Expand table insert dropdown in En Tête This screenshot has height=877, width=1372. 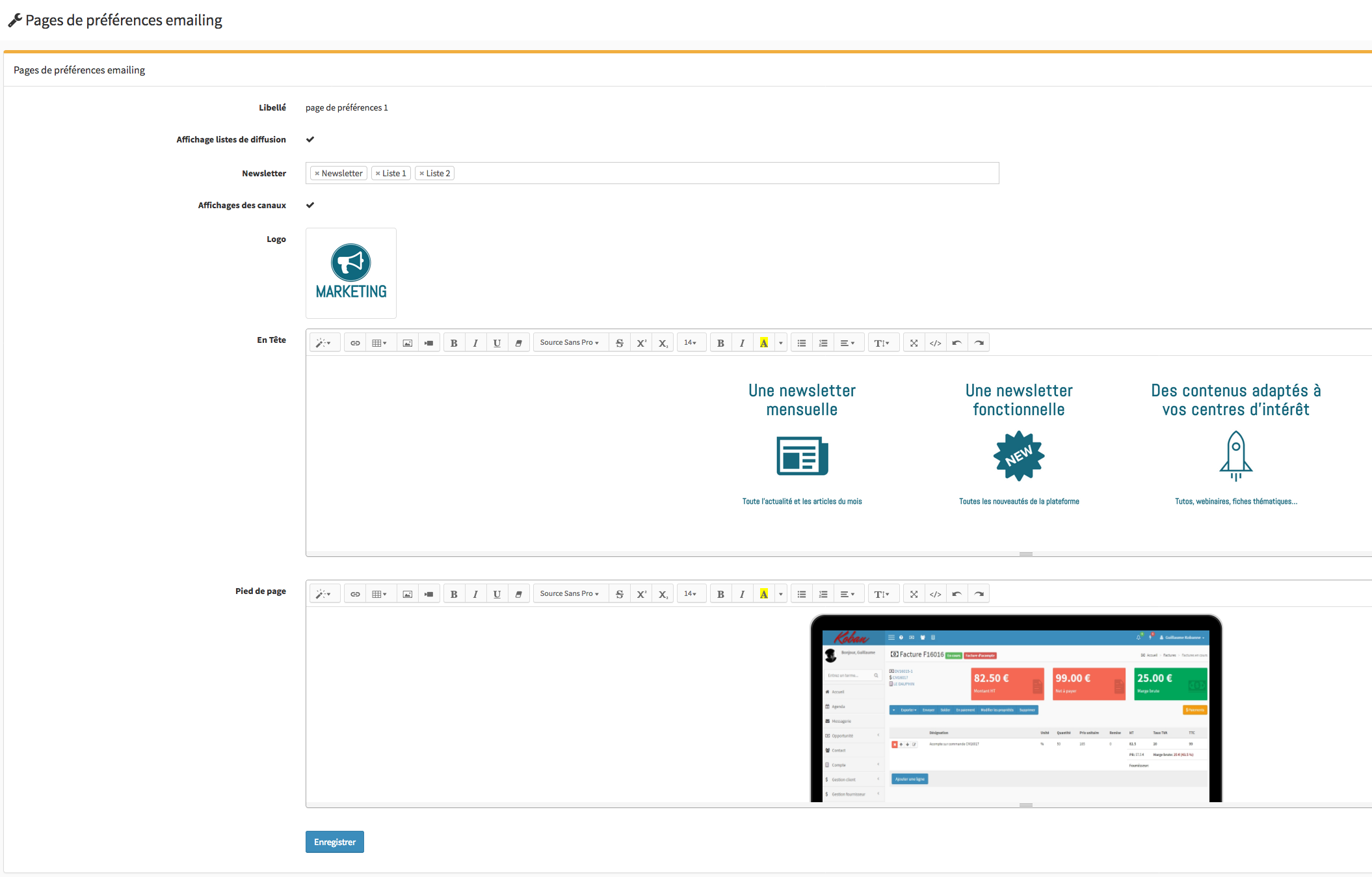coord(379,343)
